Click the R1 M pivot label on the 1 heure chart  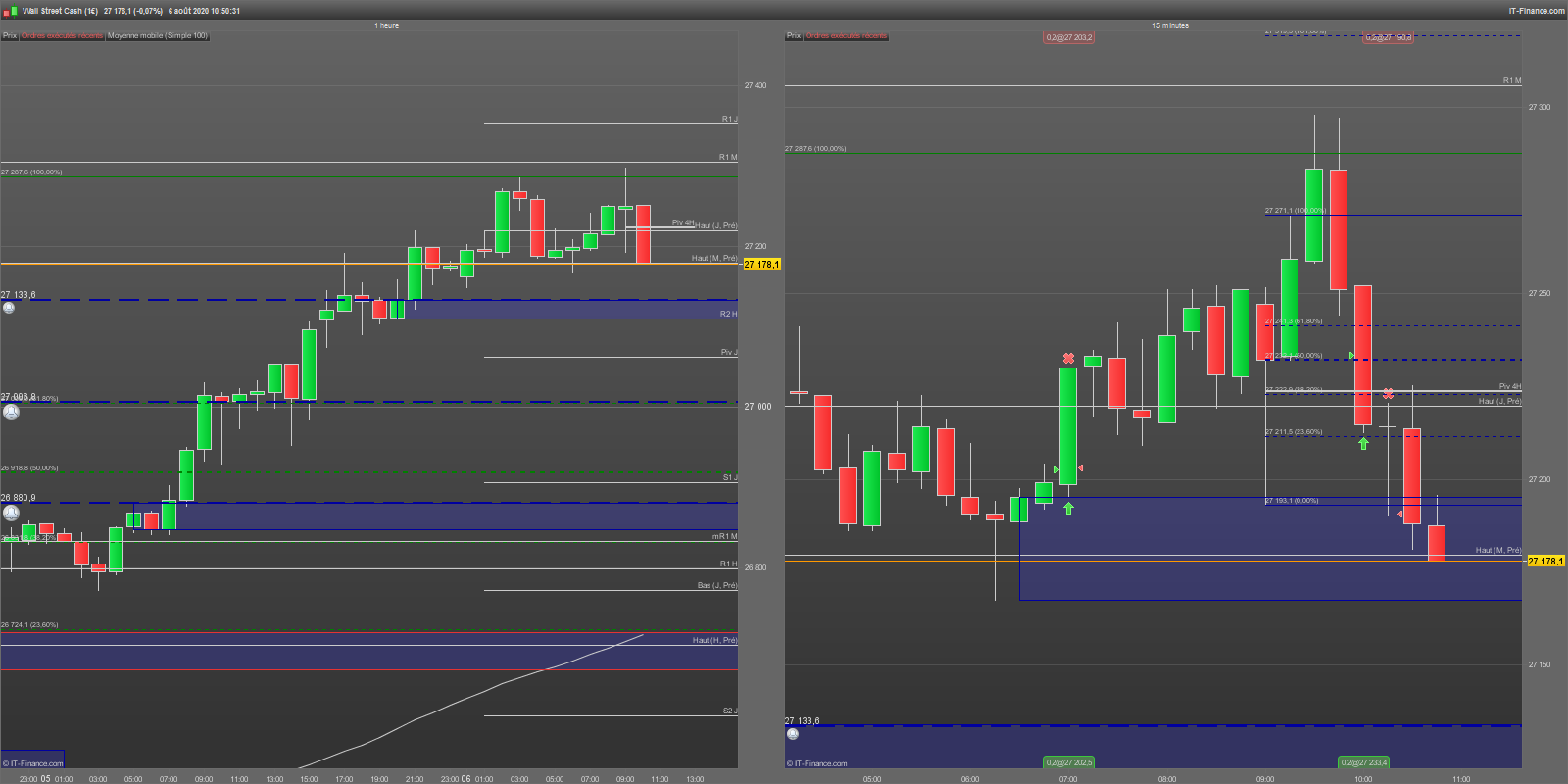click(728, 157)
